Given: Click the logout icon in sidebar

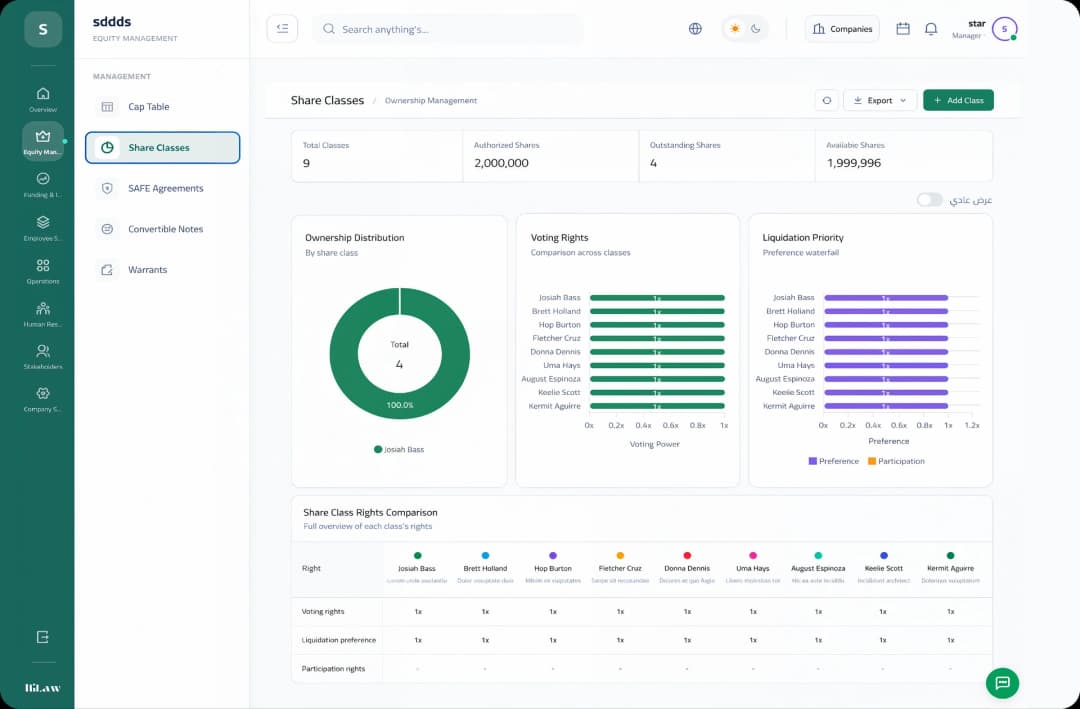Looking at the screenshot, I should pyautogui.click(x=43, y=637).
